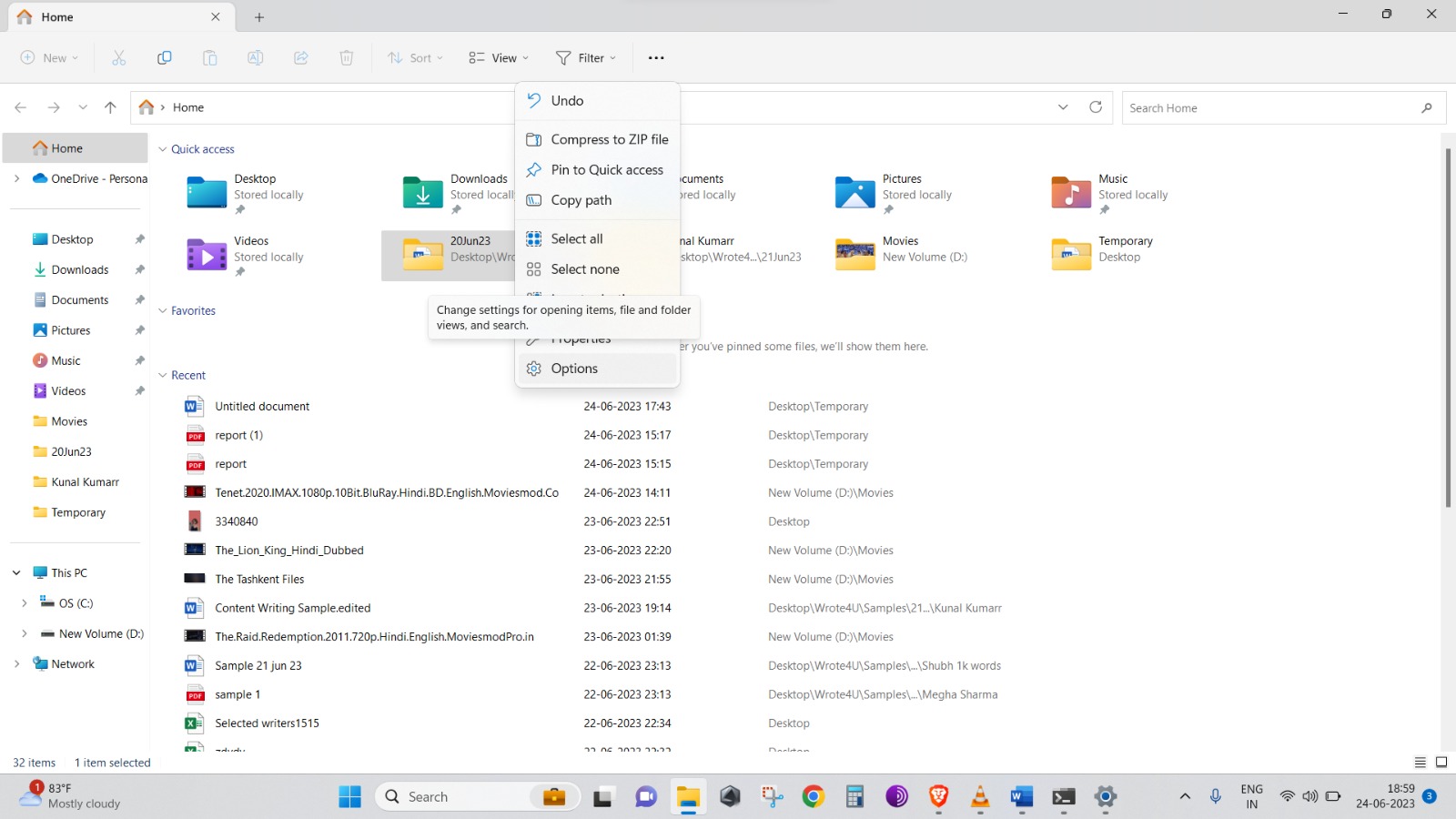The image size is (1456, 819).
Task: Open the View dropdown menu
Action: [x=498, y=58]
